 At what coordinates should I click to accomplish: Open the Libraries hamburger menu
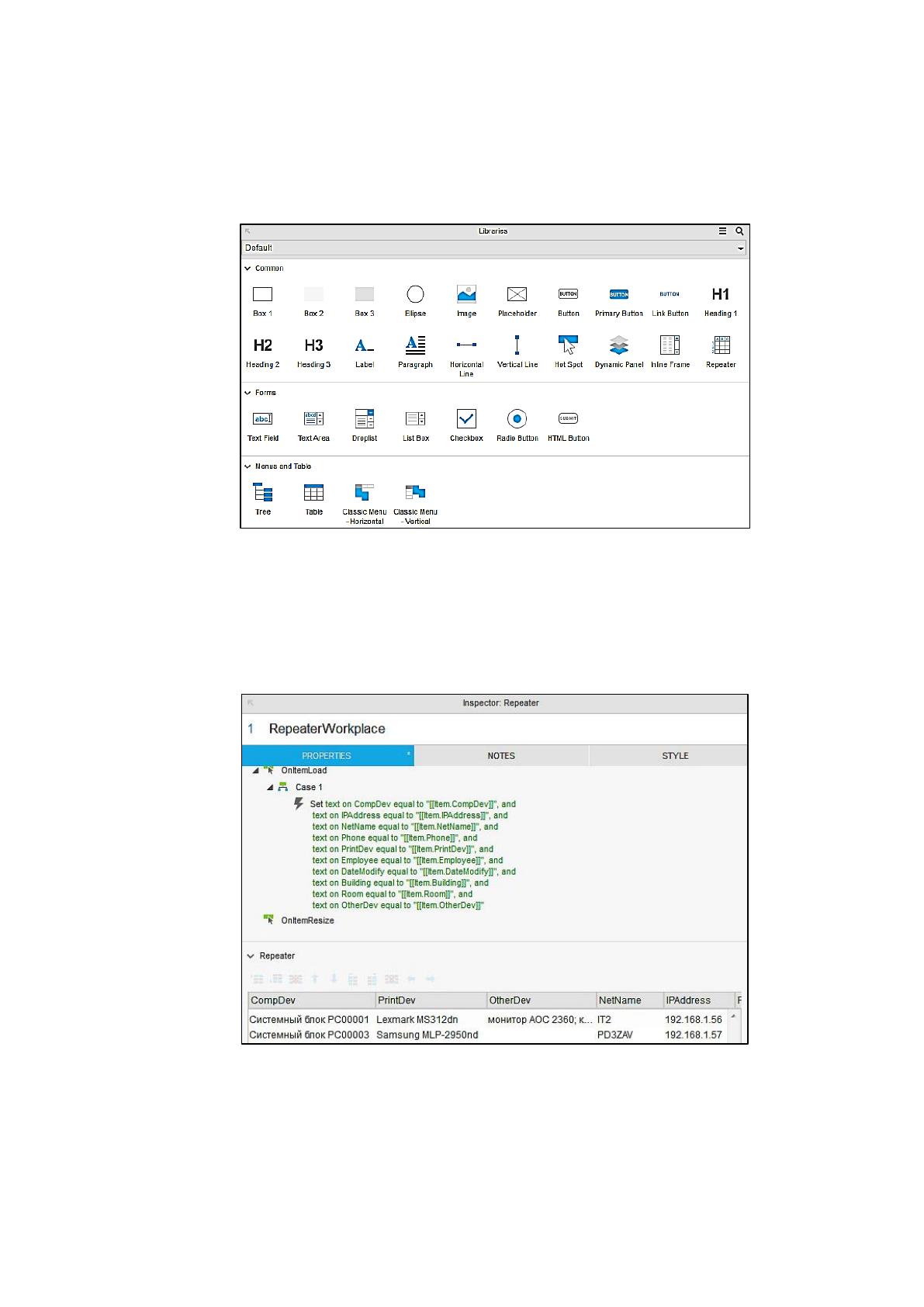722,231
